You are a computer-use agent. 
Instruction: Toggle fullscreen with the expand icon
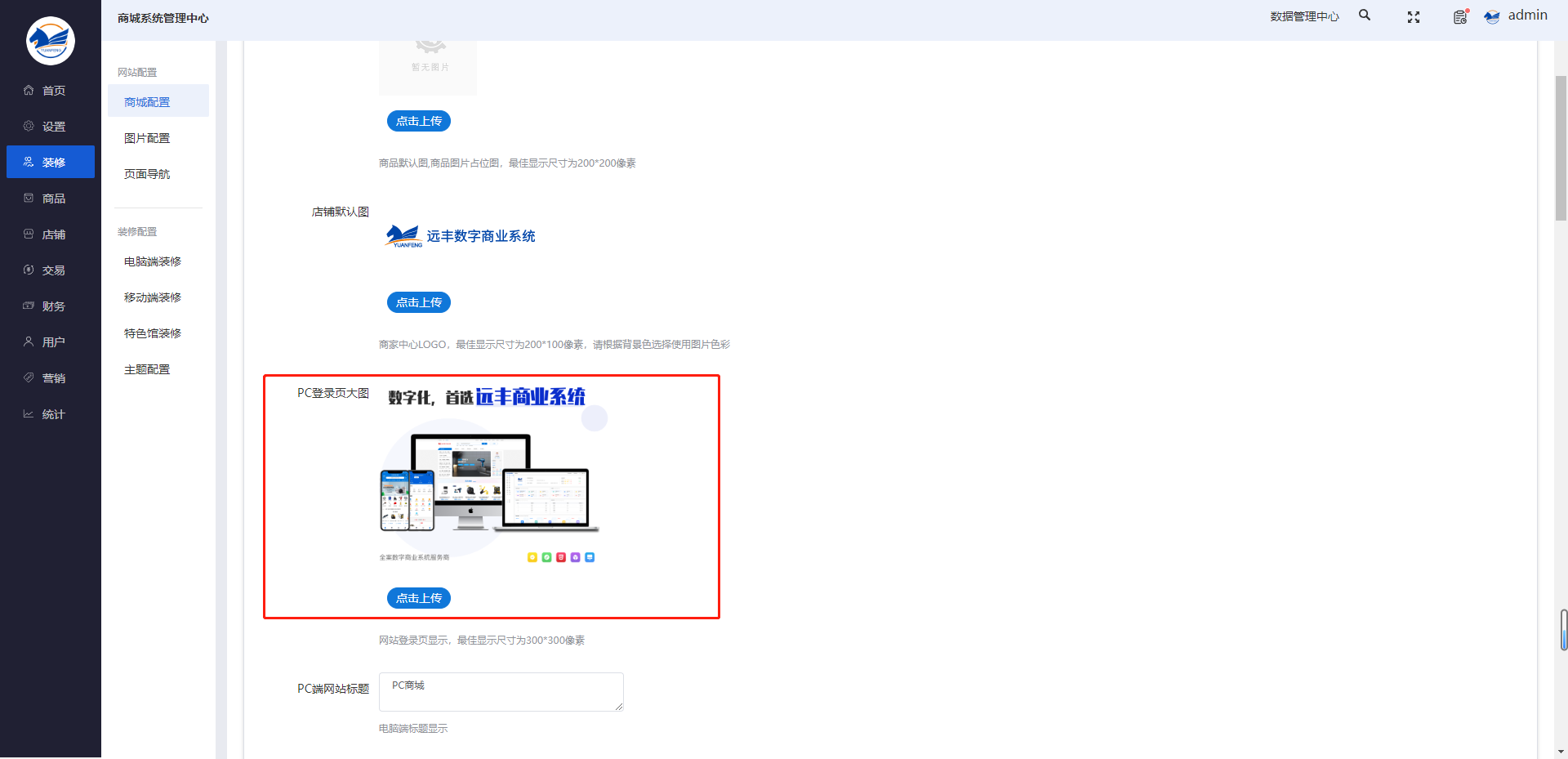[1414, 17]
